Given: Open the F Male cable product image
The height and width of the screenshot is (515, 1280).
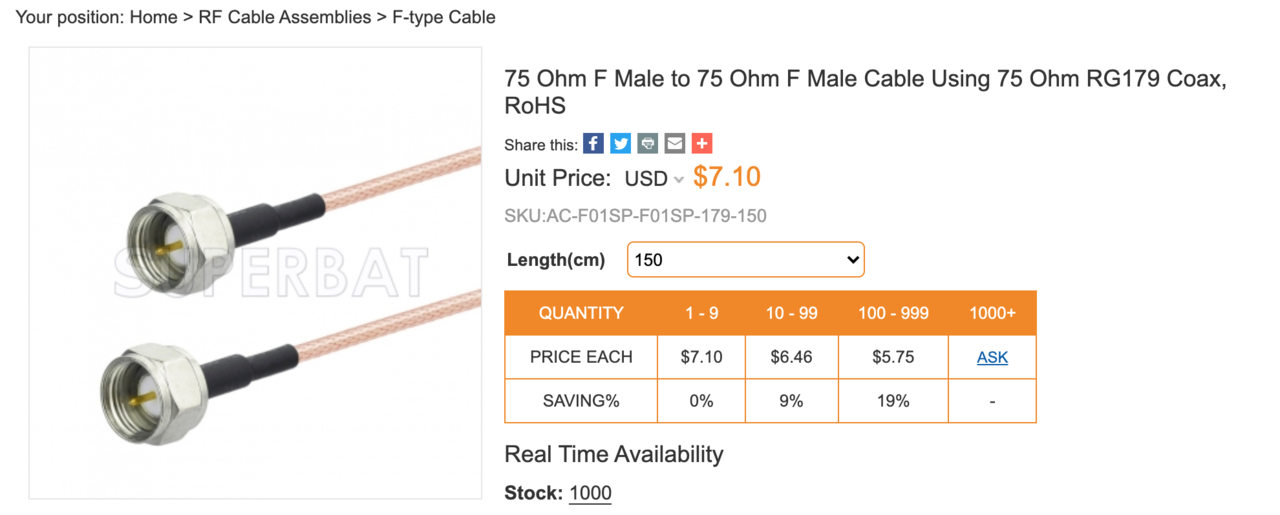Looking at the screenshot, I should coord(255,272).
